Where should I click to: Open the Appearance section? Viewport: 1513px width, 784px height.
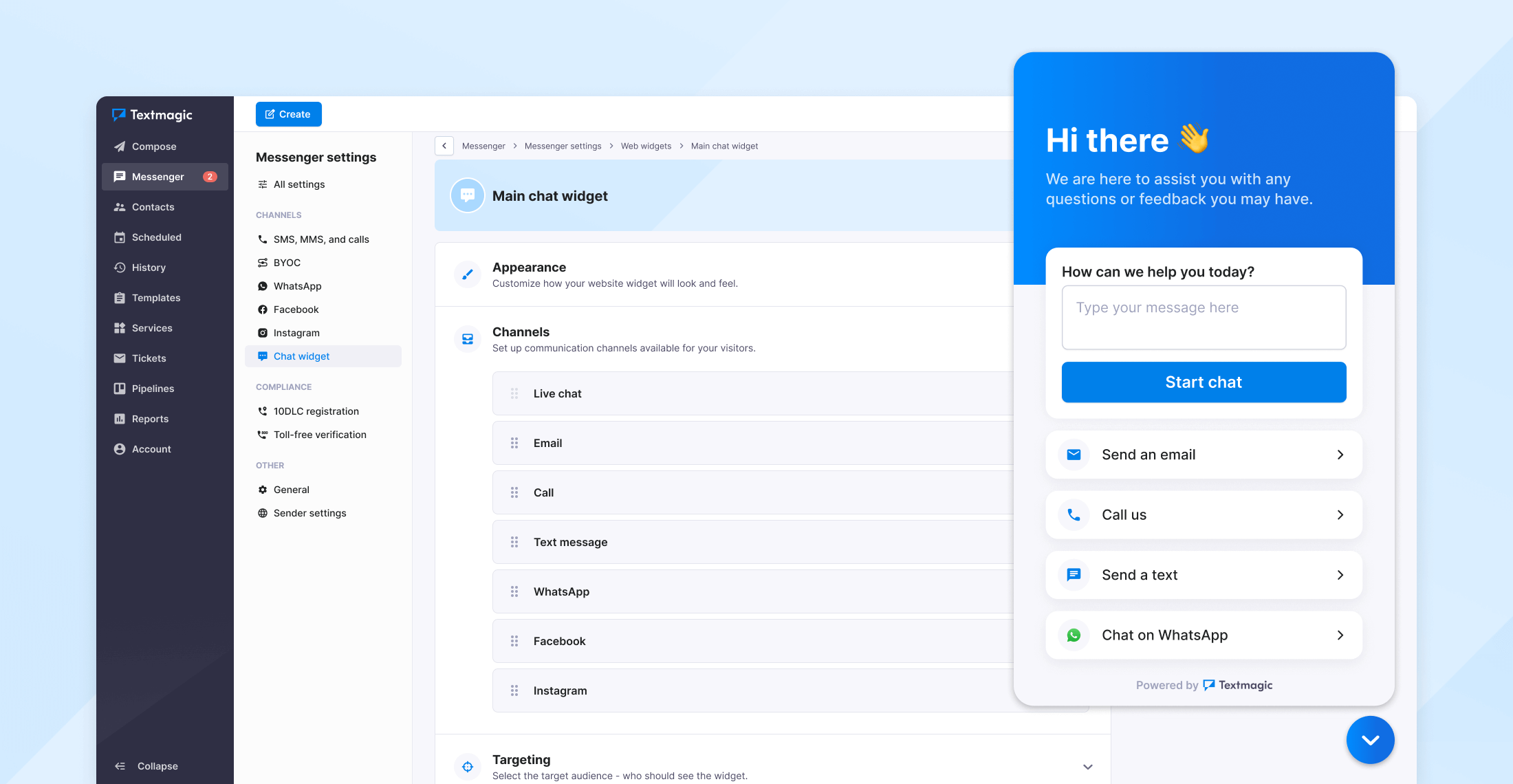(725, 274)
